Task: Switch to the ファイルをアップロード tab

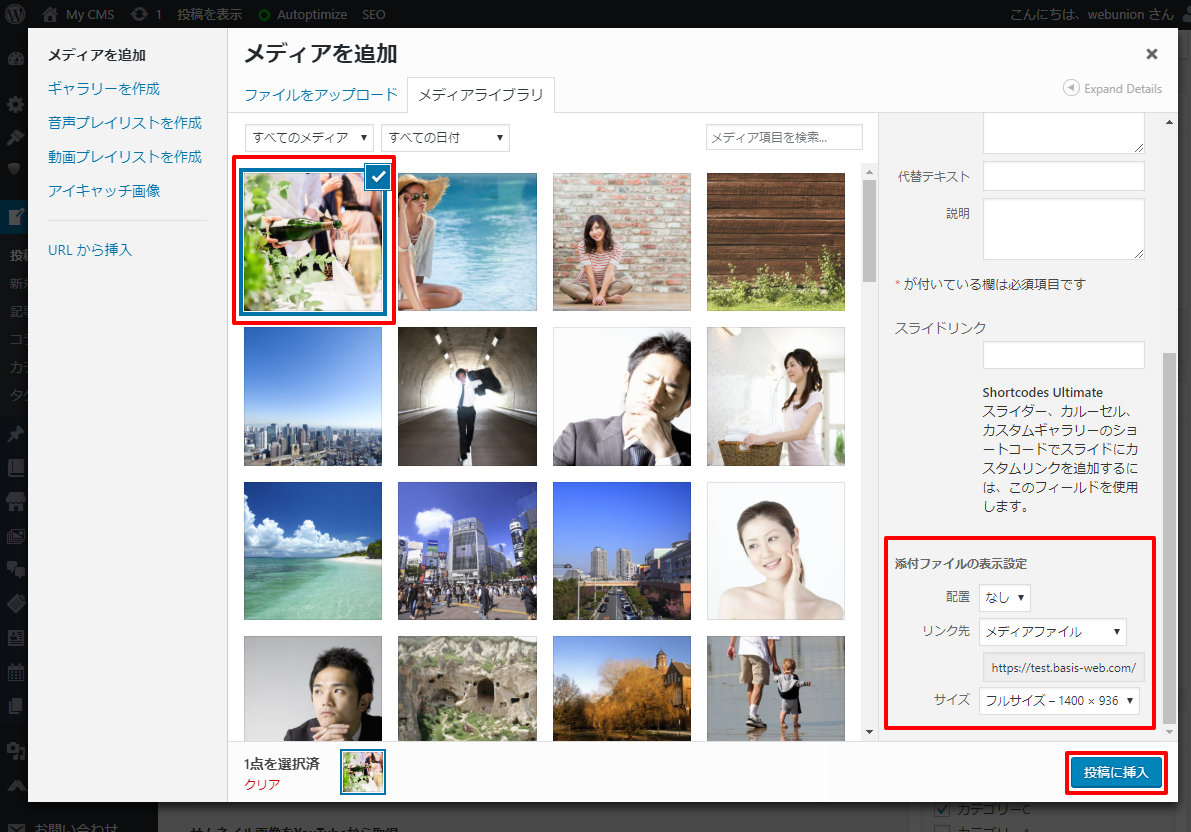Action: pos(321,95)
